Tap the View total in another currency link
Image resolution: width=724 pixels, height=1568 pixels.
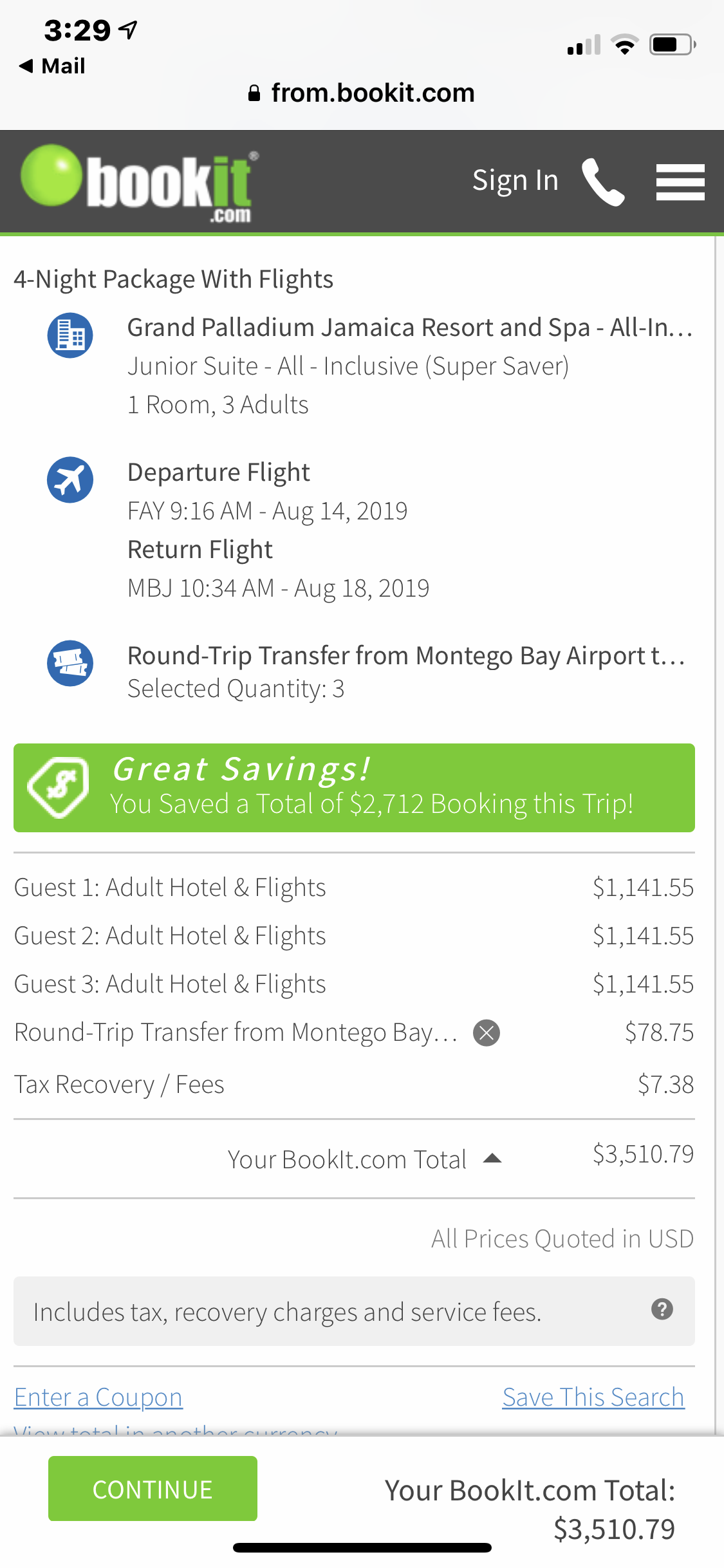pyautogui.click(x=176, y=1431)
